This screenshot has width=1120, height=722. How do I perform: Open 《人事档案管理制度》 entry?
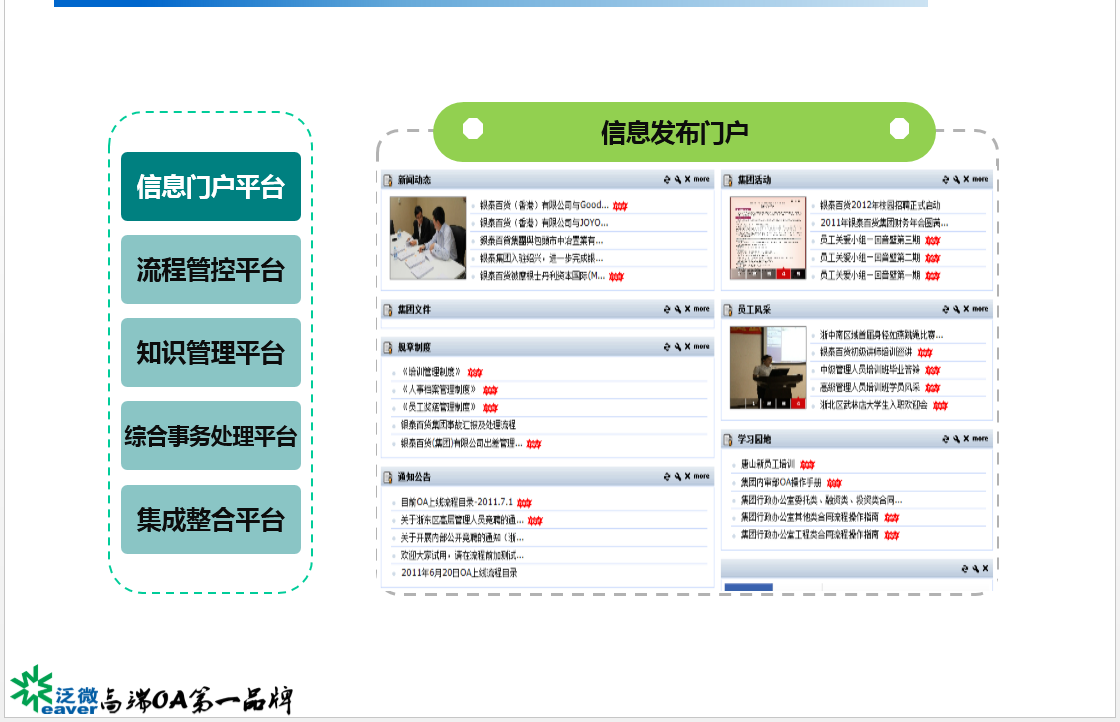coord(439,389)
